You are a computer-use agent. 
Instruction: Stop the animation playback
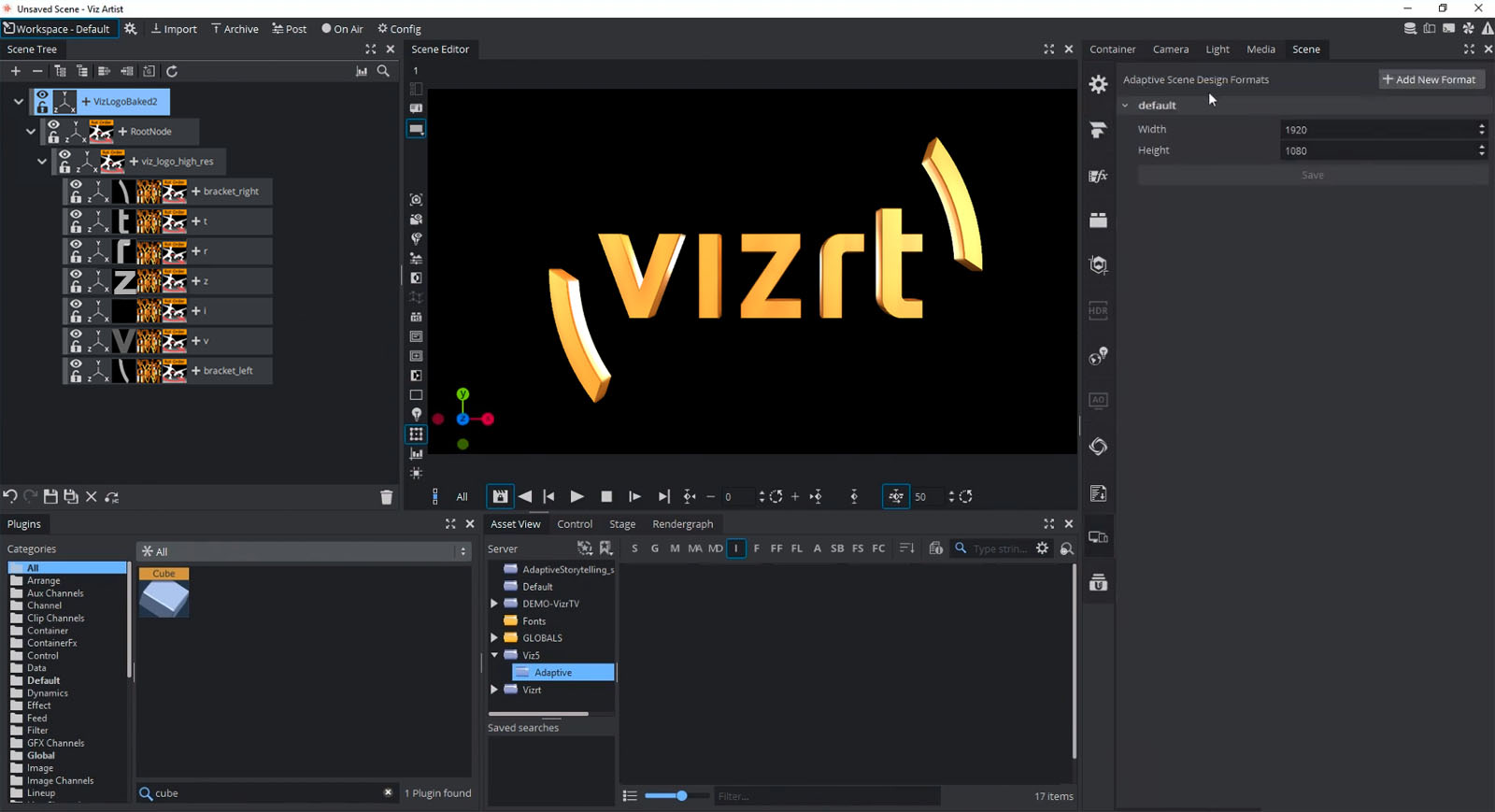[x=606, y=496]
